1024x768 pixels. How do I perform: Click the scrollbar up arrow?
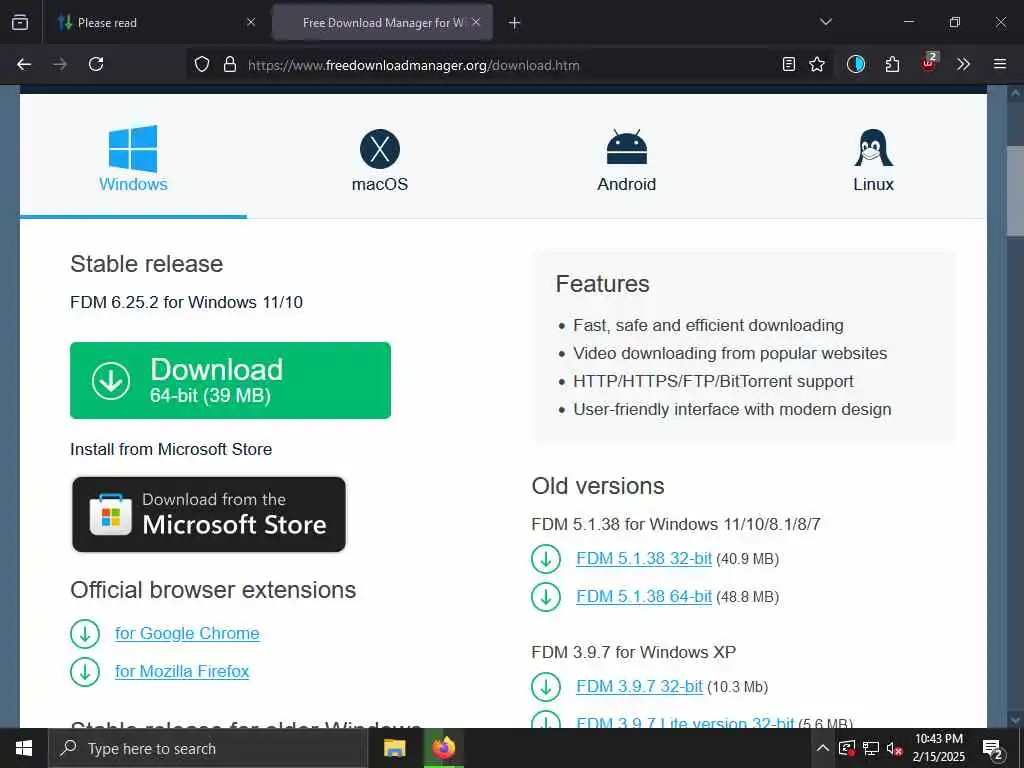click(x=1015, y=93)
